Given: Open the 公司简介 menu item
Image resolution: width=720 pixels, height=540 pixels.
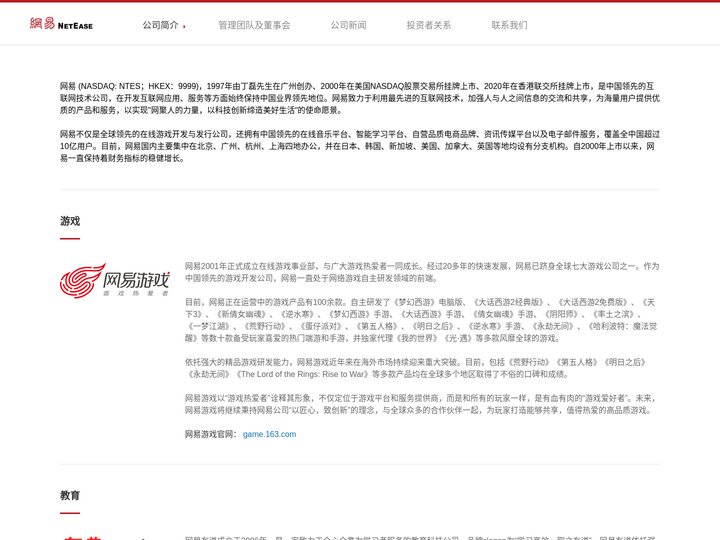Looking at the screenshot, I should (x=160, y=25).
